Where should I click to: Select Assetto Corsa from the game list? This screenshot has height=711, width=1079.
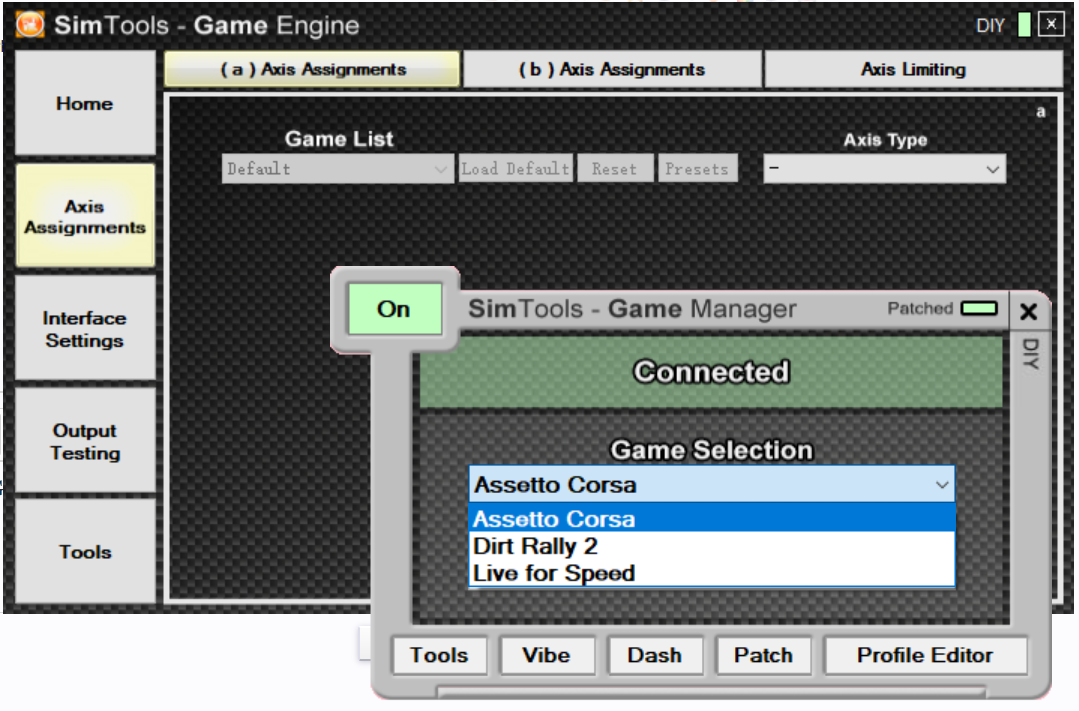point(712,518)
